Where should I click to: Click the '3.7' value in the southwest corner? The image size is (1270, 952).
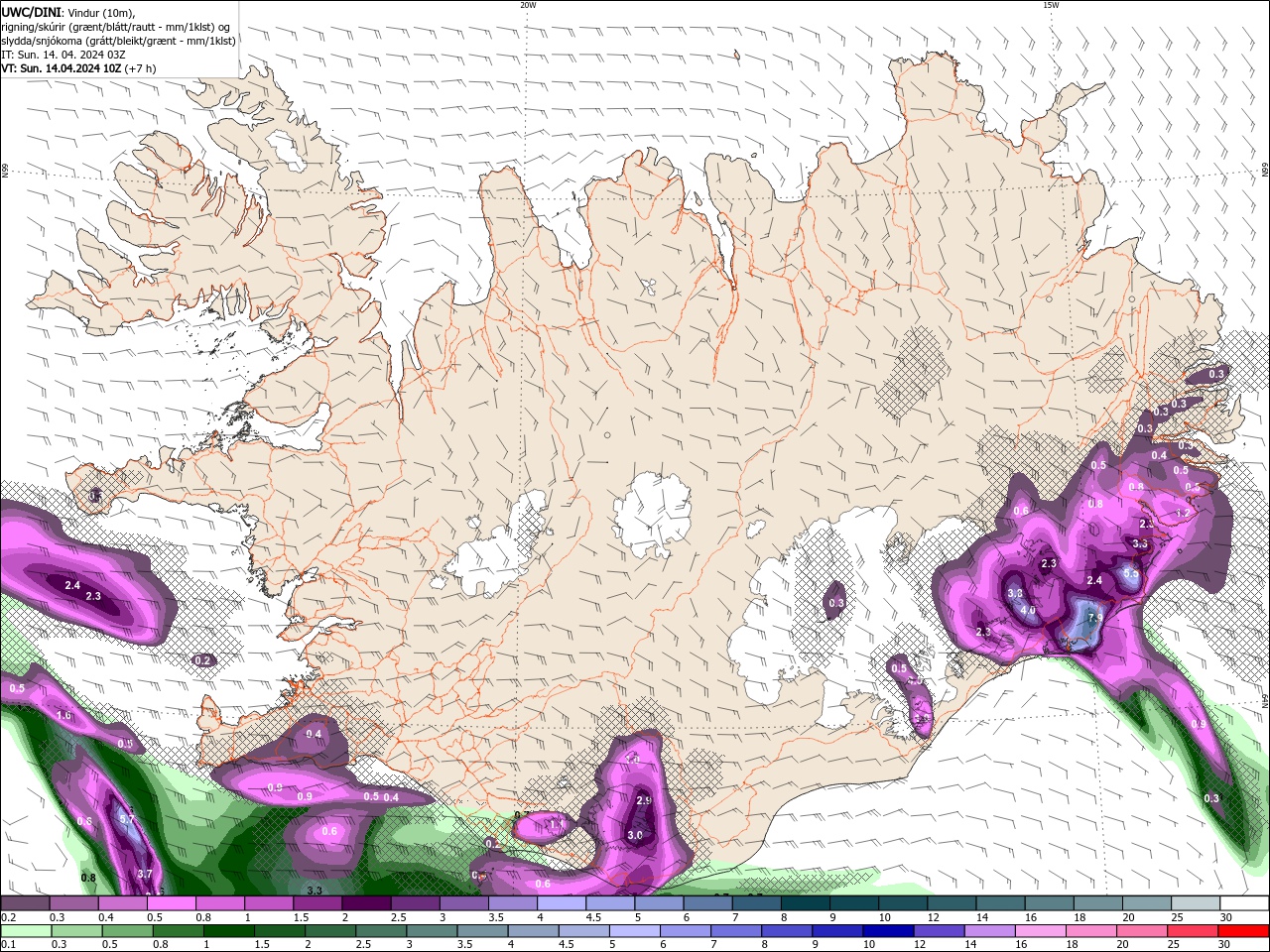point(145,874)
